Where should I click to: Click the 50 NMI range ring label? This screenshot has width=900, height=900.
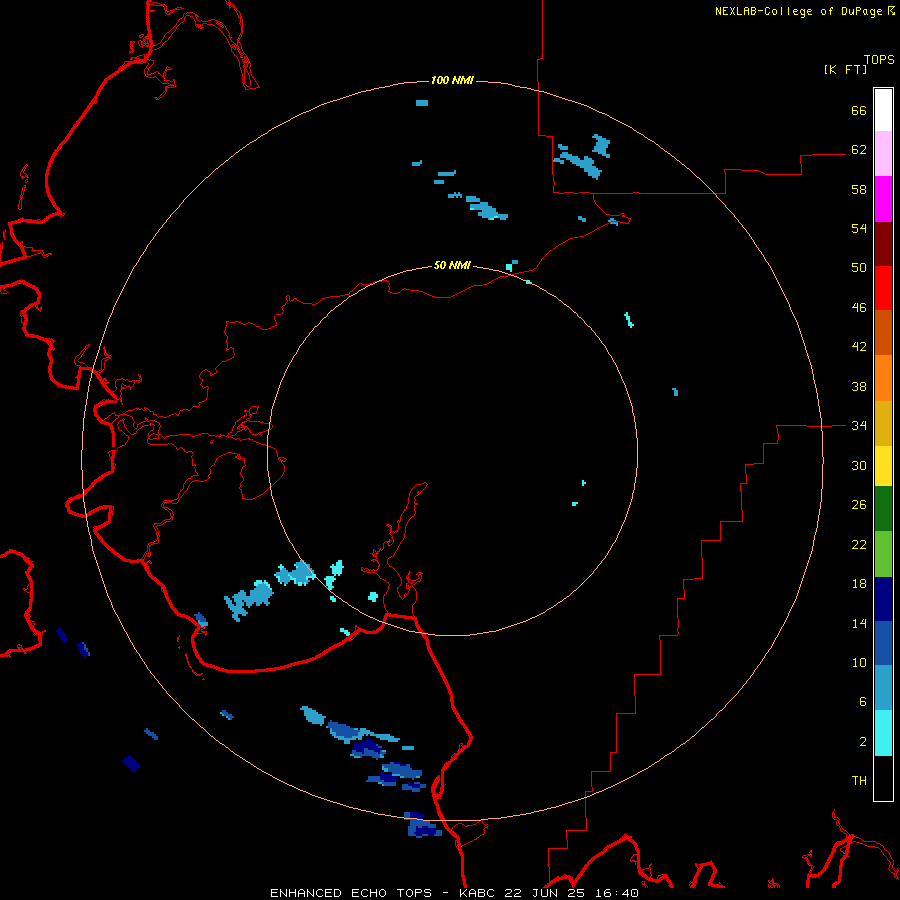(x=452, y=265)
